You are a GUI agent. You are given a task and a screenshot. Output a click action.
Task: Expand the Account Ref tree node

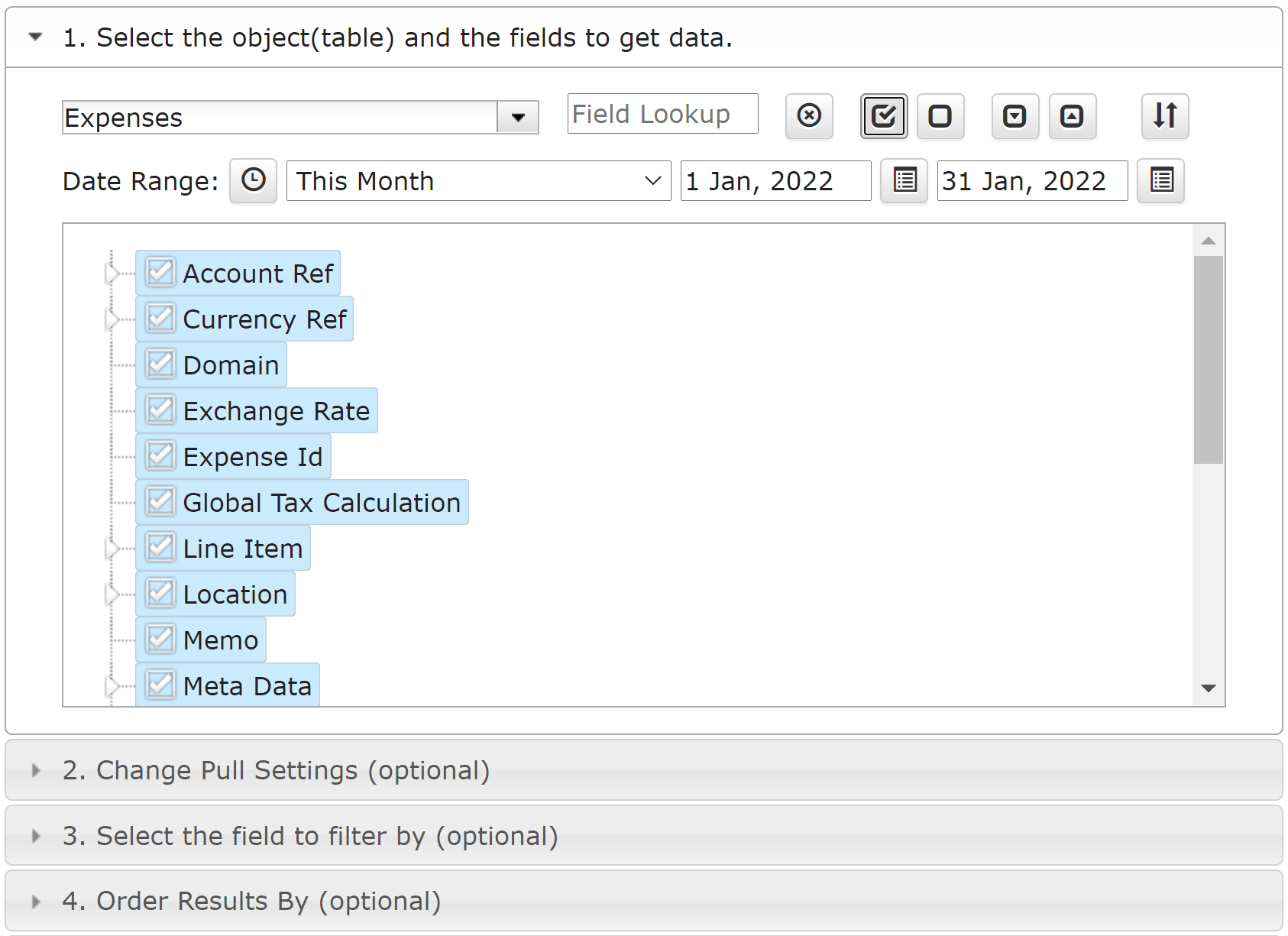tap(112, 273)
